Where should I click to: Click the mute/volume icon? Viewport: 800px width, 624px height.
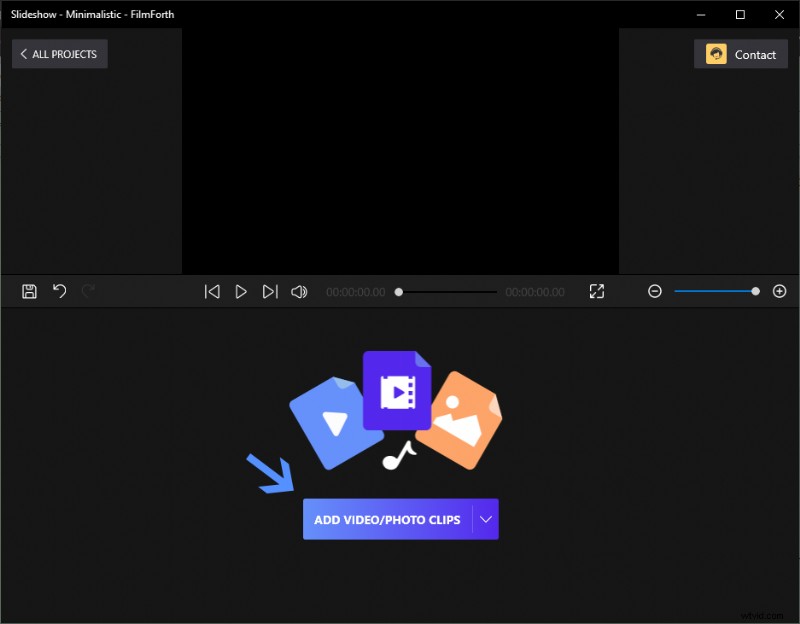[299, 291]
